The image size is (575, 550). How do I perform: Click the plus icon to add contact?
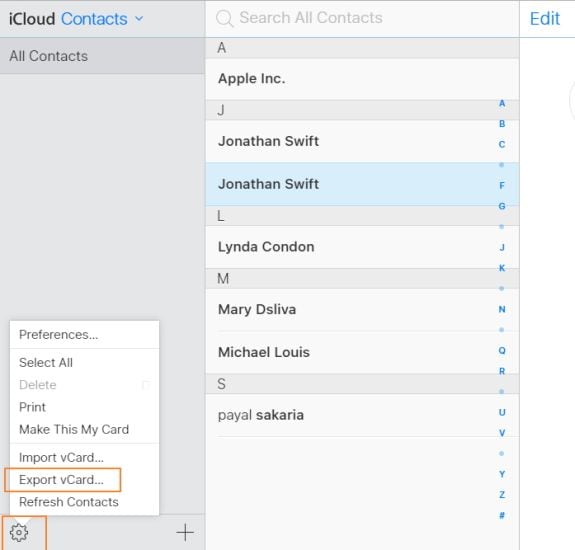click(x=185, y=532)
